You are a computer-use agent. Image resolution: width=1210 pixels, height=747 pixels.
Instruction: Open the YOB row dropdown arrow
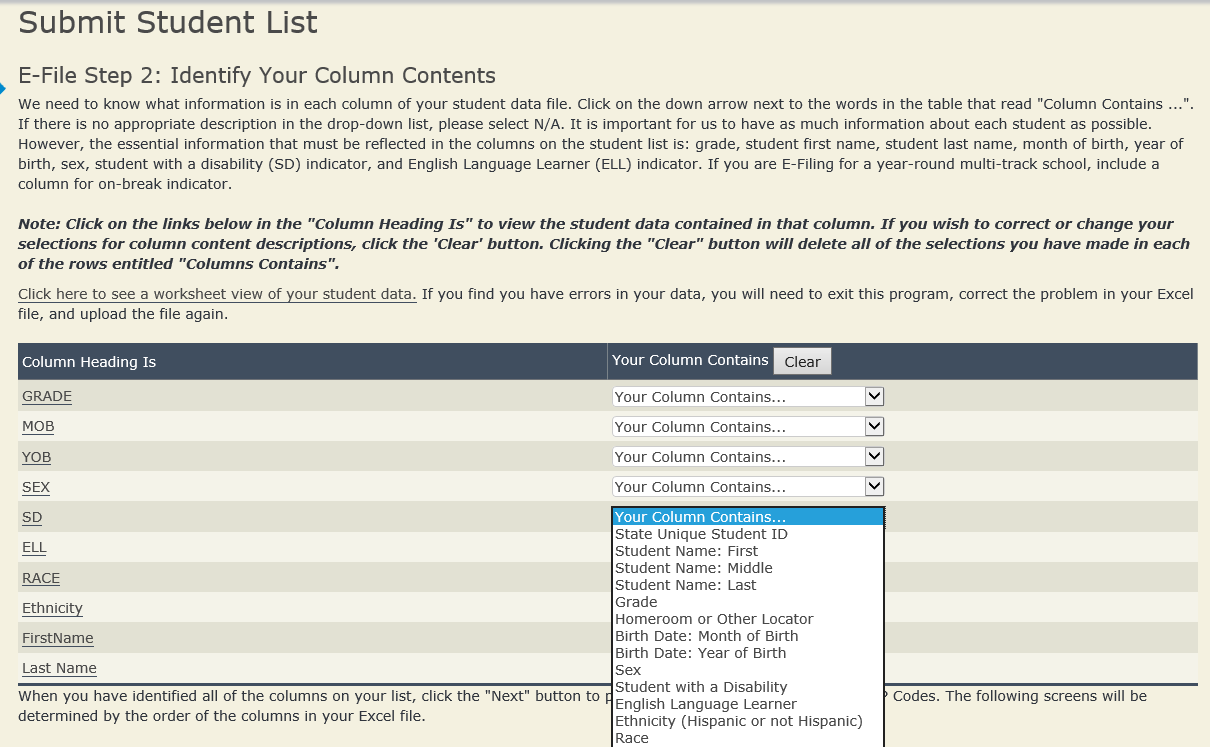click(x=874, y=457)
